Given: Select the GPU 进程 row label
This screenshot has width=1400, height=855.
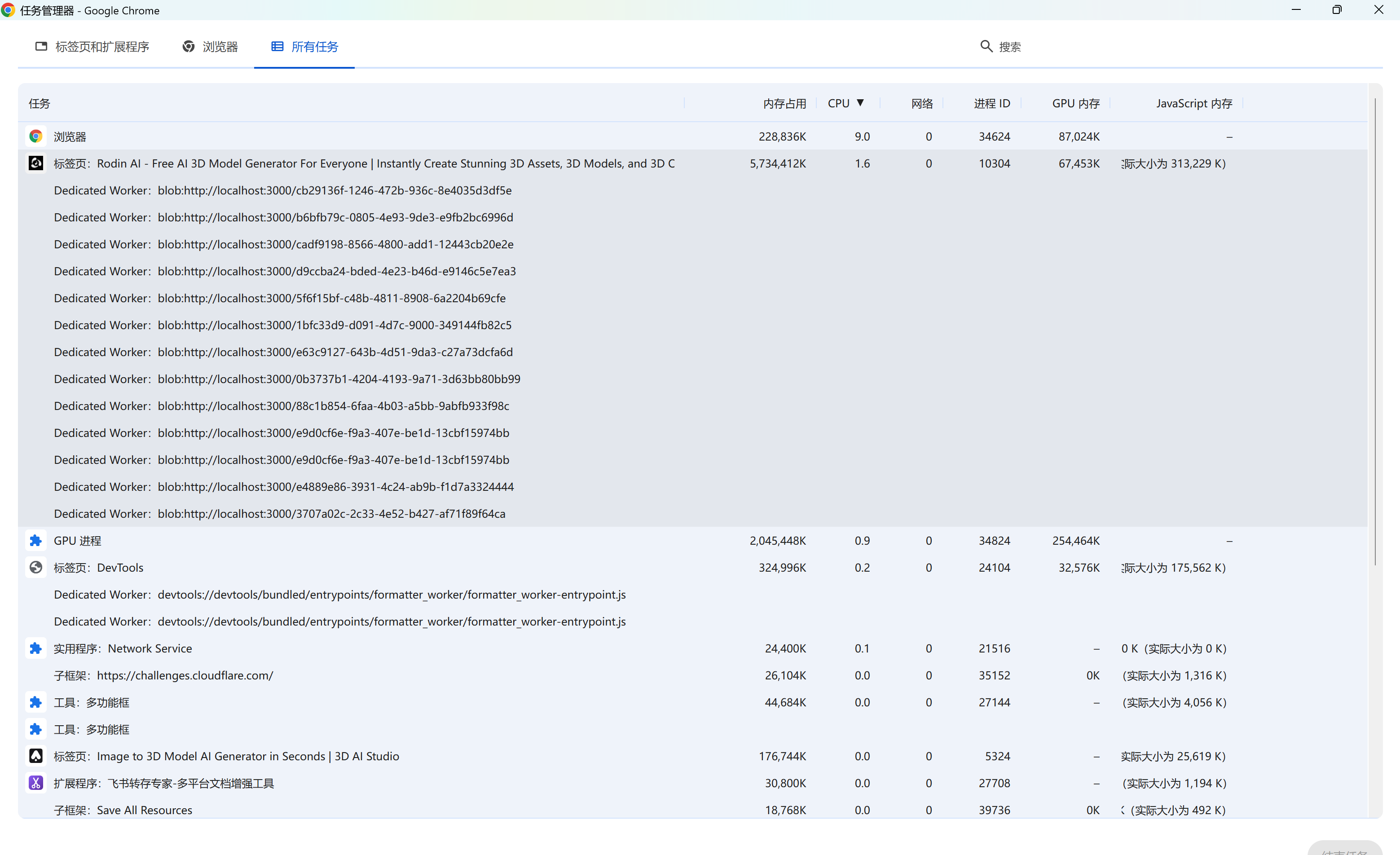Looking at the screenshot, I should pyautogui.click(x=77, y=541).
